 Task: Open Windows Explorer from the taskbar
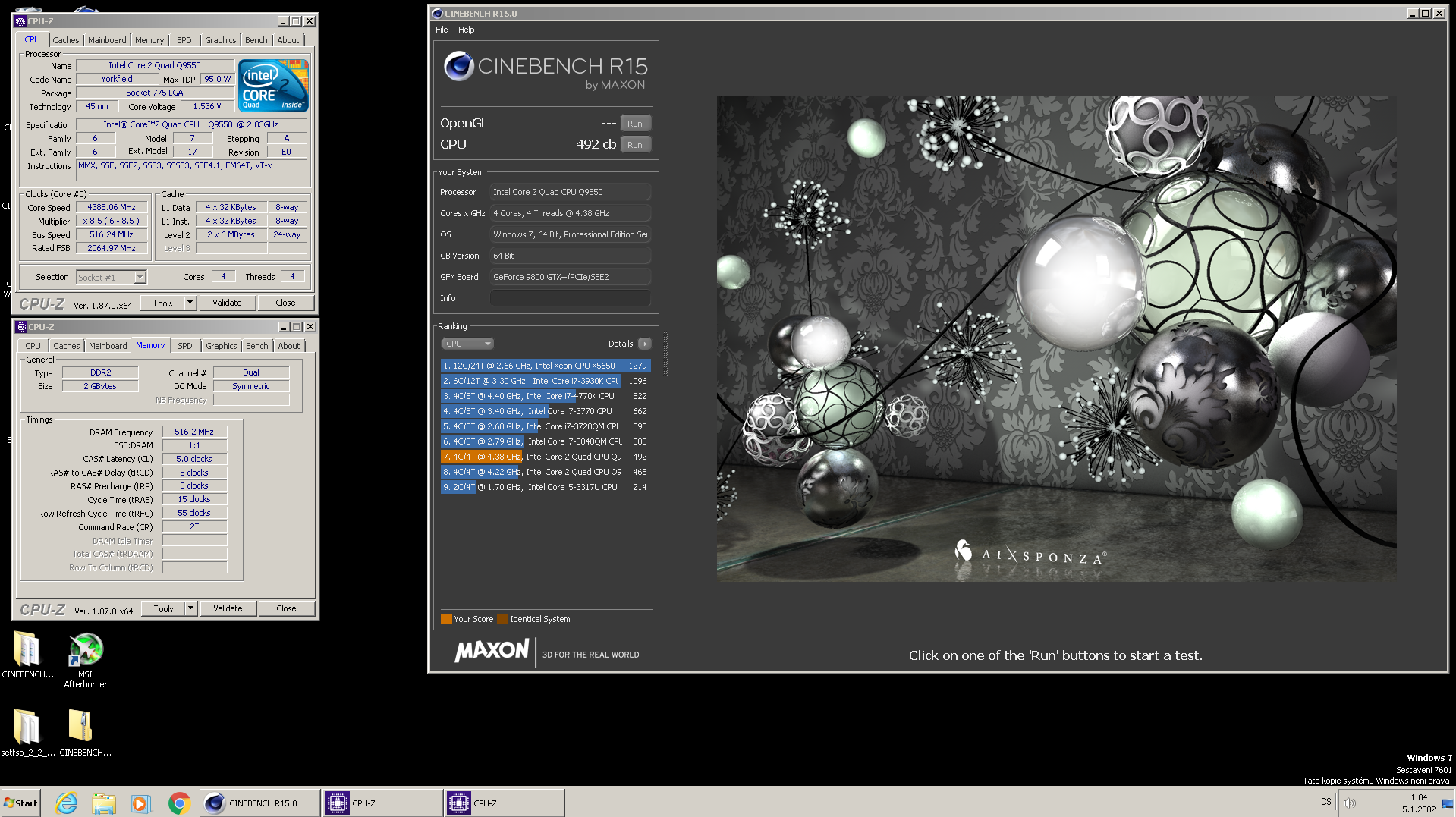104,803
